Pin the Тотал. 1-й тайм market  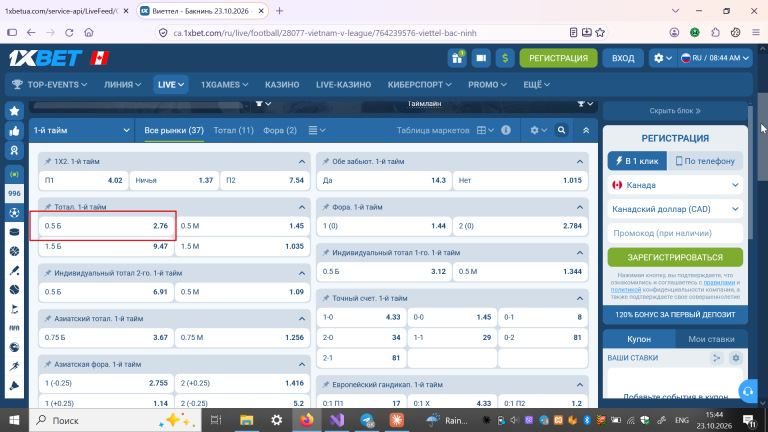coord(48,207)
